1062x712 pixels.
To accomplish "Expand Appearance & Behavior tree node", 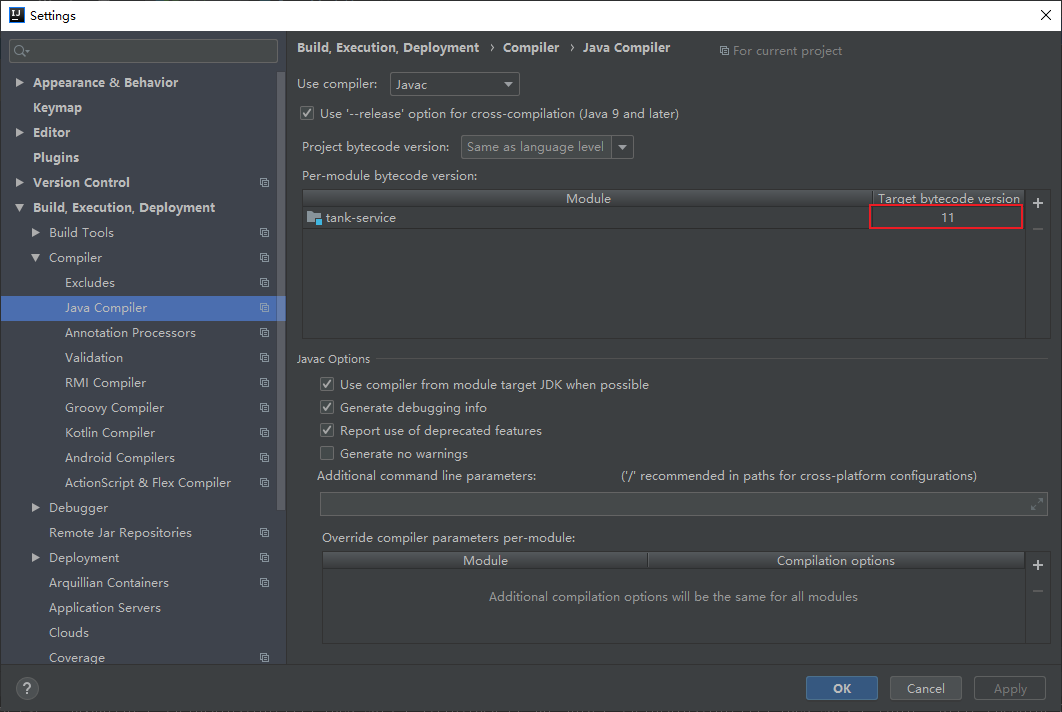I will 20,82.
